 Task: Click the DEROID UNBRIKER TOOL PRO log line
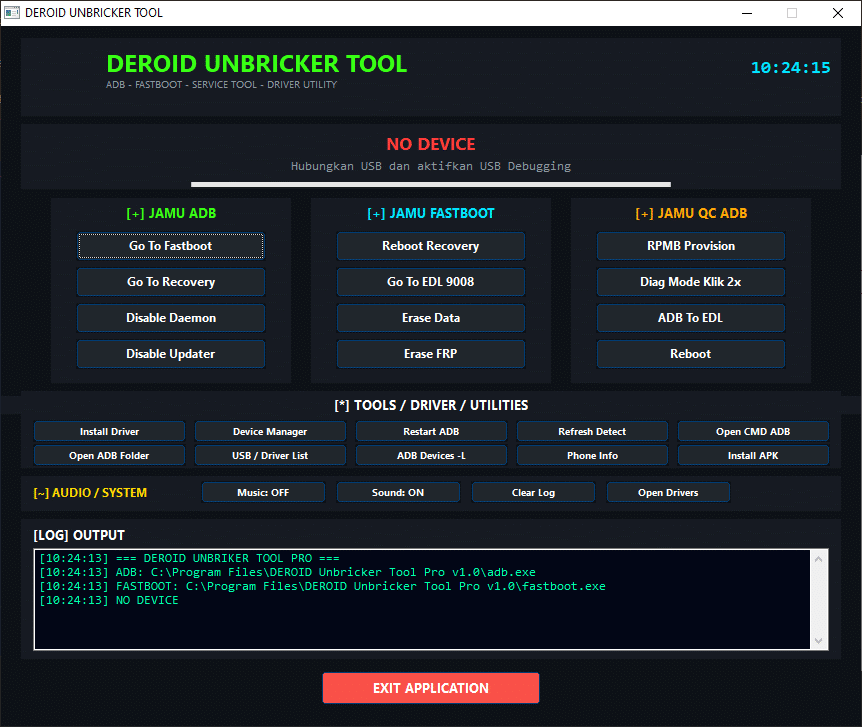click(x=189, y=558)
